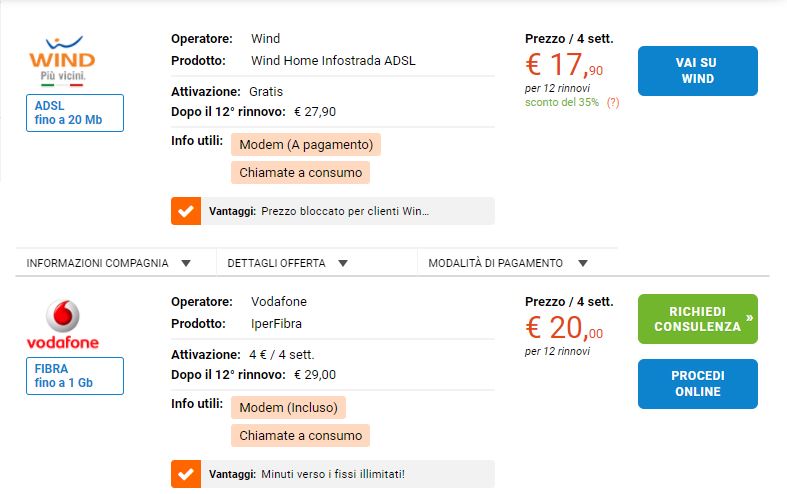Viewport: 787px width, 494px height.
Task: Click the orange checkmark icon in Vodafone Vantaggi
Action: click(186, 474)
